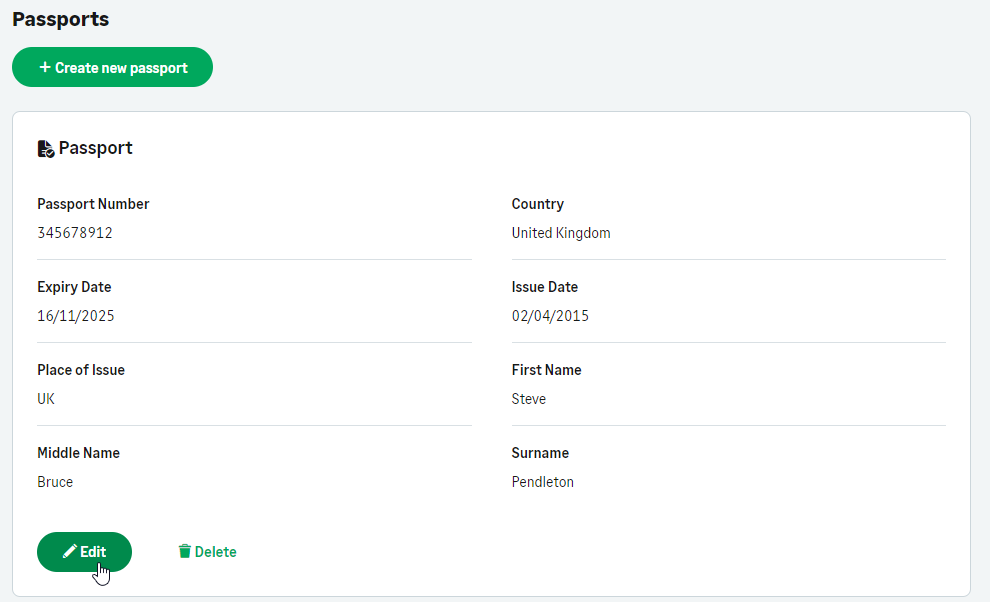Select the United Kingdom country value
The height and width of the screenshot is (602, 990).
point(561,233)
